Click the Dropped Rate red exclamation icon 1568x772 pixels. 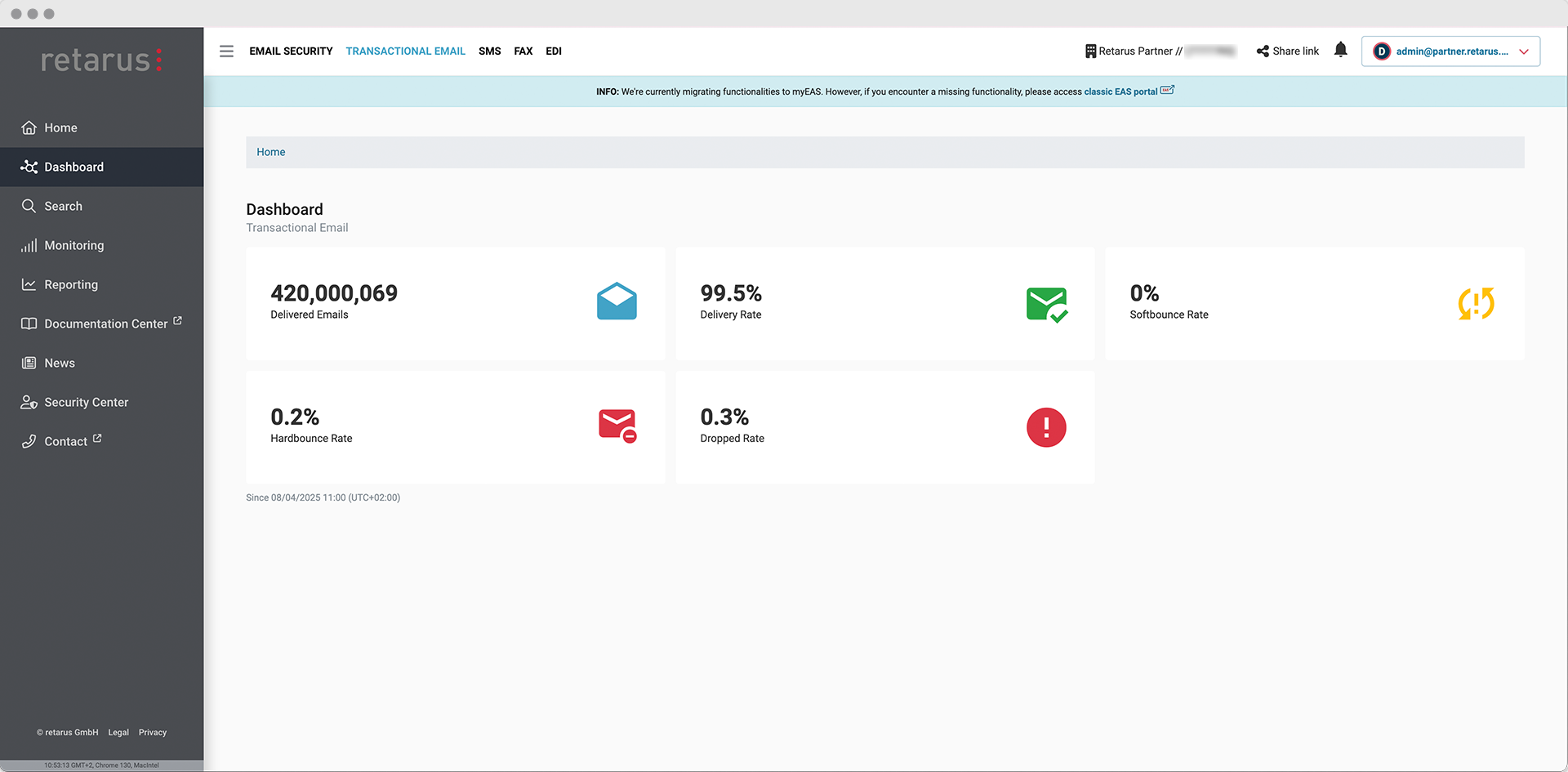click(1046, 427)
